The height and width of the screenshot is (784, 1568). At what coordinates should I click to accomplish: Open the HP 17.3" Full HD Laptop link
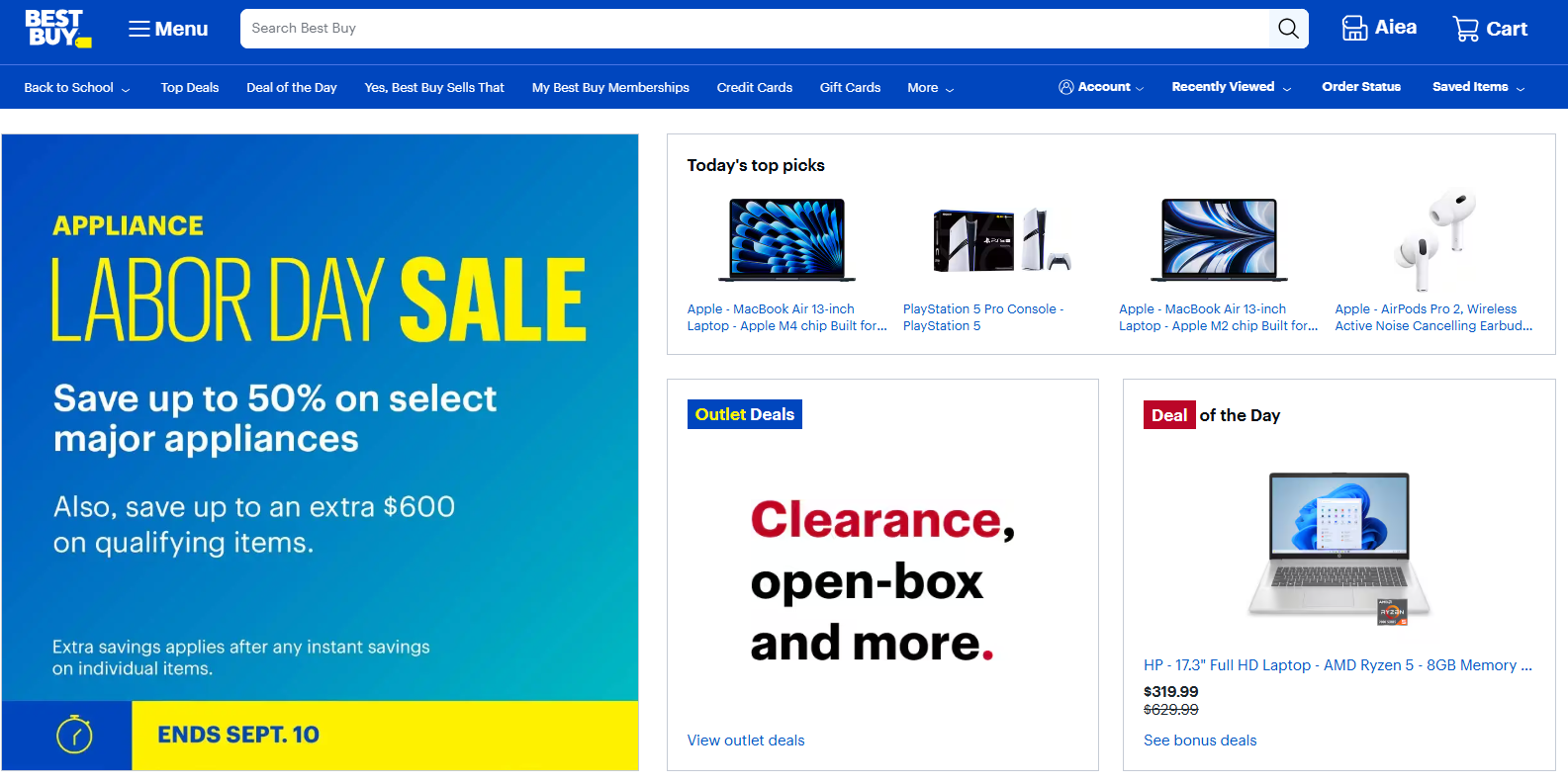tap(1337, 665)
